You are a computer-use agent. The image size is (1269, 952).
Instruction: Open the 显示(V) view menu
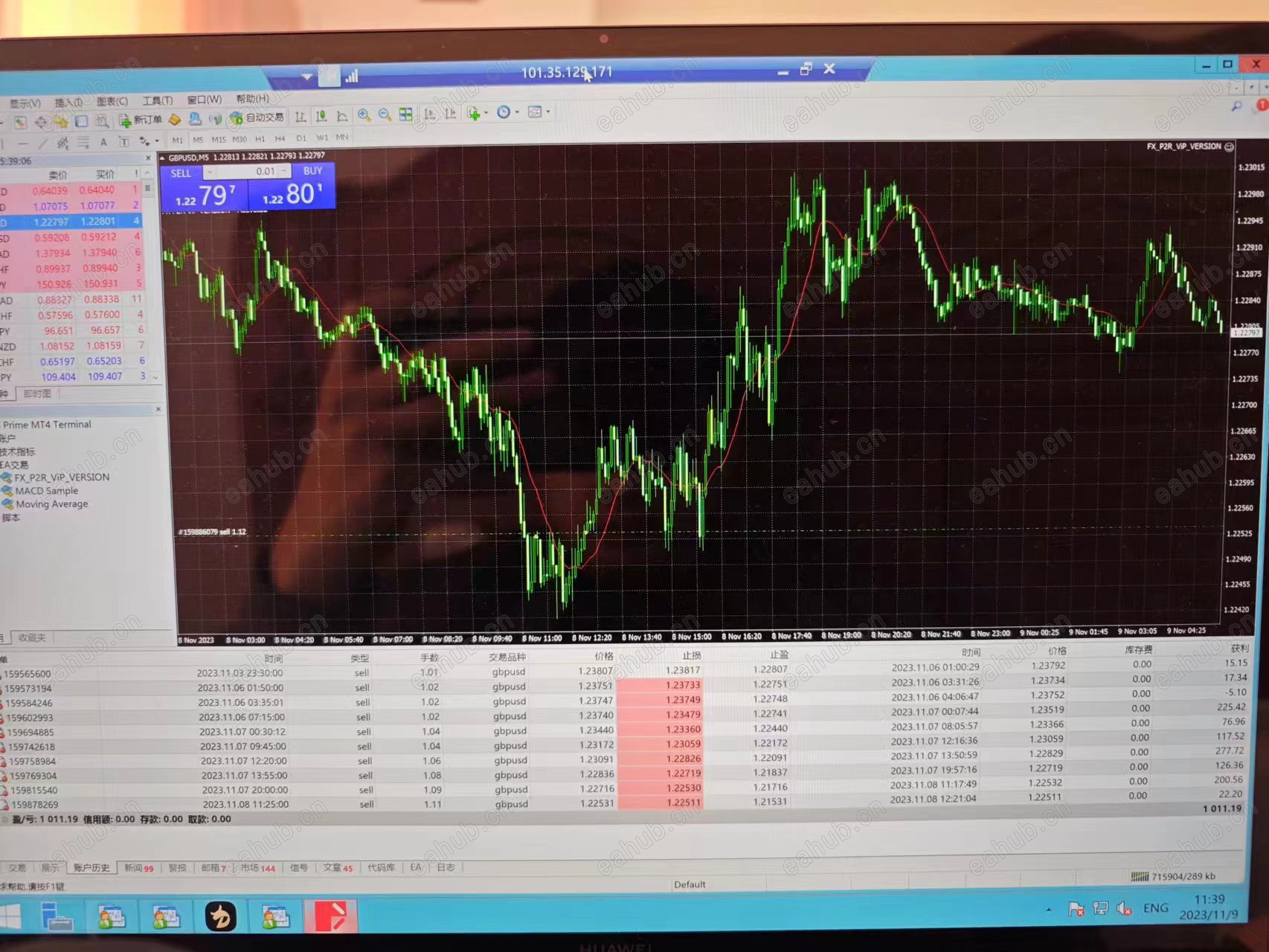pos(25,103)
